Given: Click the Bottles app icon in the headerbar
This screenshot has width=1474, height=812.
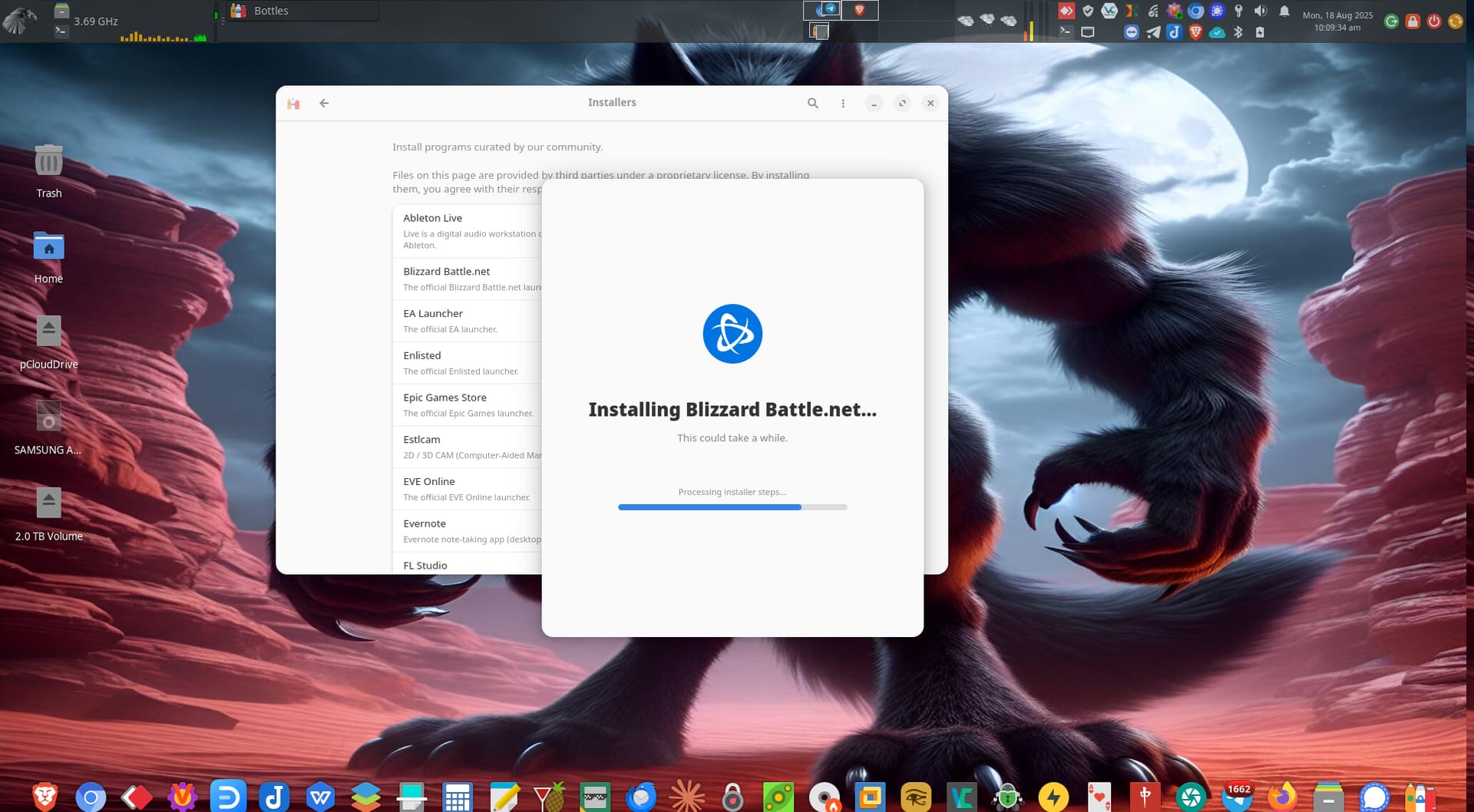Looking at the screenshot, I should [293, 103].
